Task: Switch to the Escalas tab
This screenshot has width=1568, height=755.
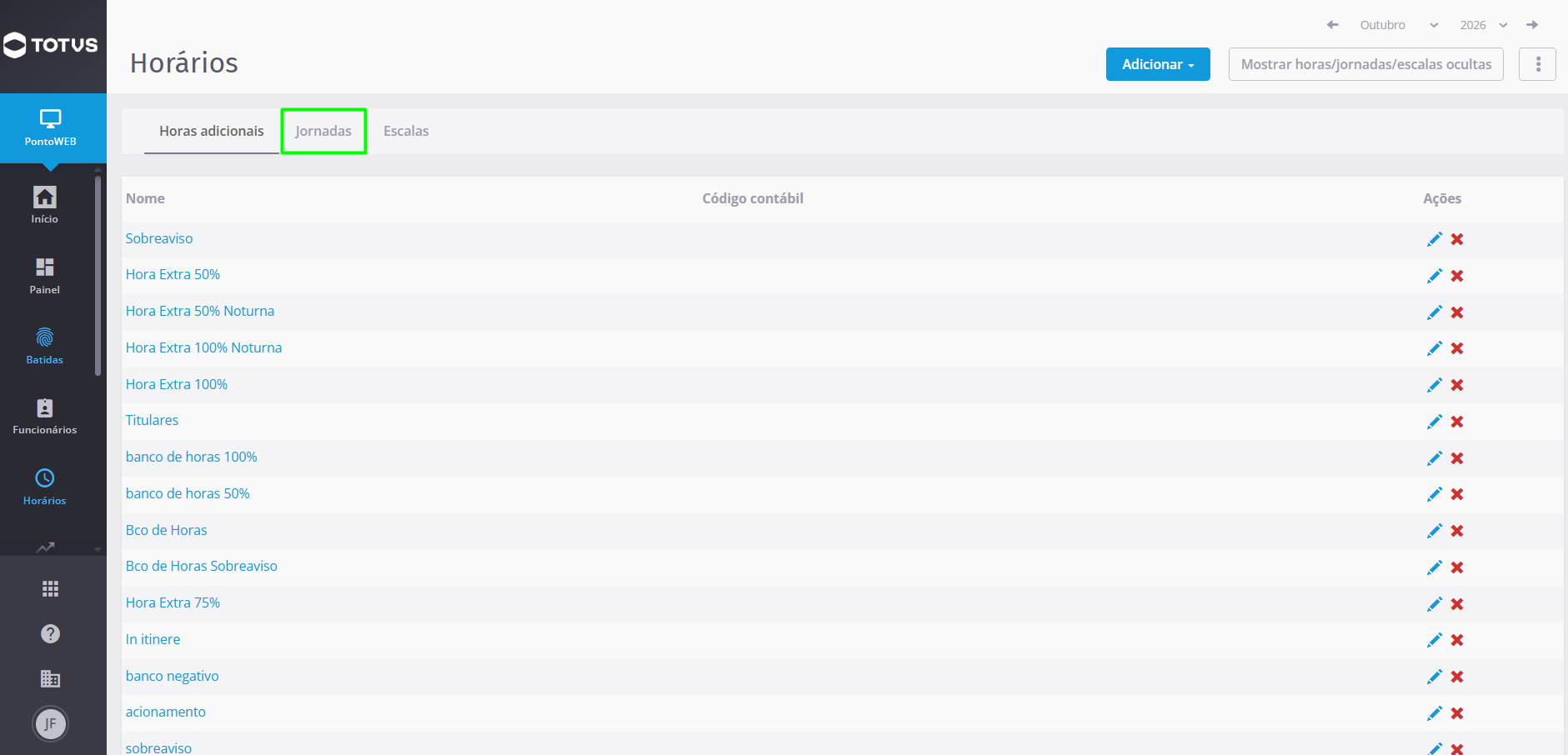Action: [406, 131]
